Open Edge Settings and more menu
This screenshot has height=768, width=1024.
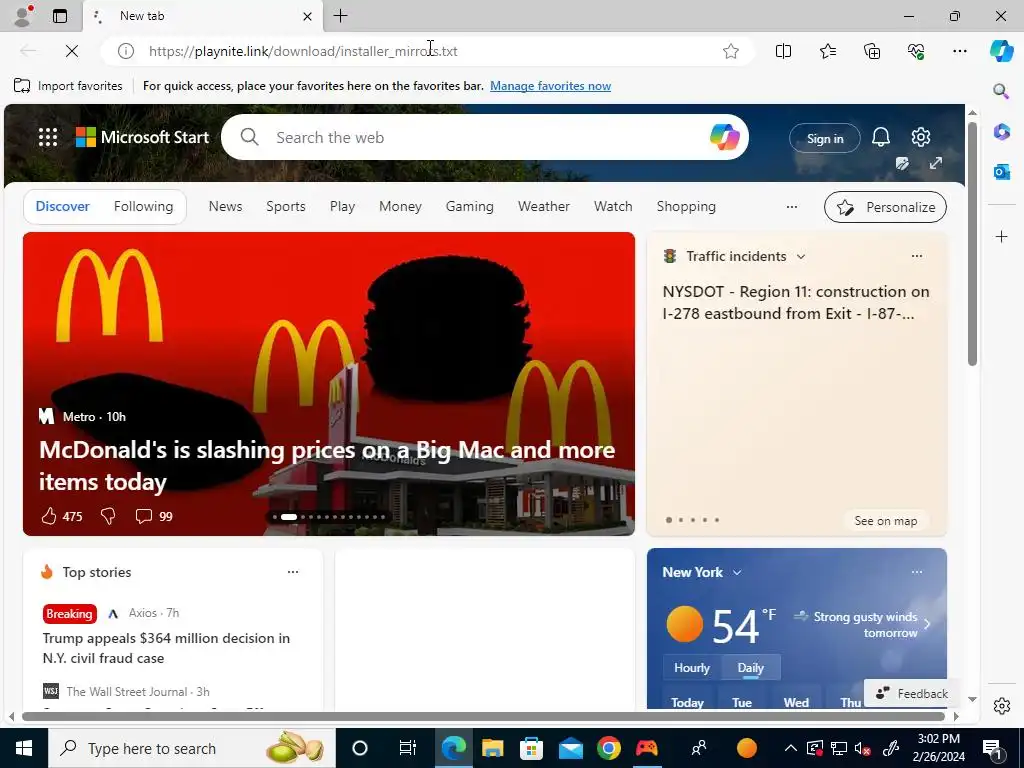[960, 51]
